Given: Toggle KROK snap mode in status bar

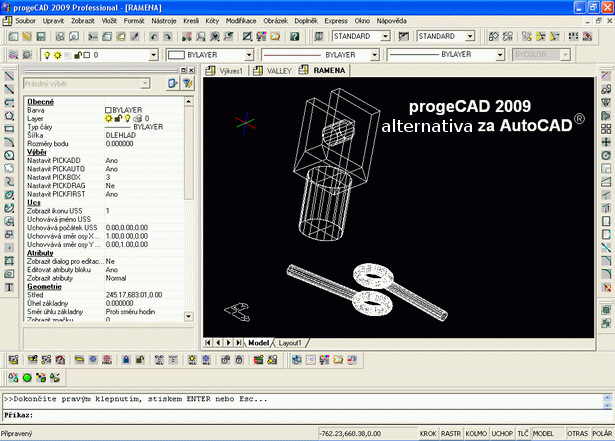Looking at the screenshot, I should click(428, 434).
